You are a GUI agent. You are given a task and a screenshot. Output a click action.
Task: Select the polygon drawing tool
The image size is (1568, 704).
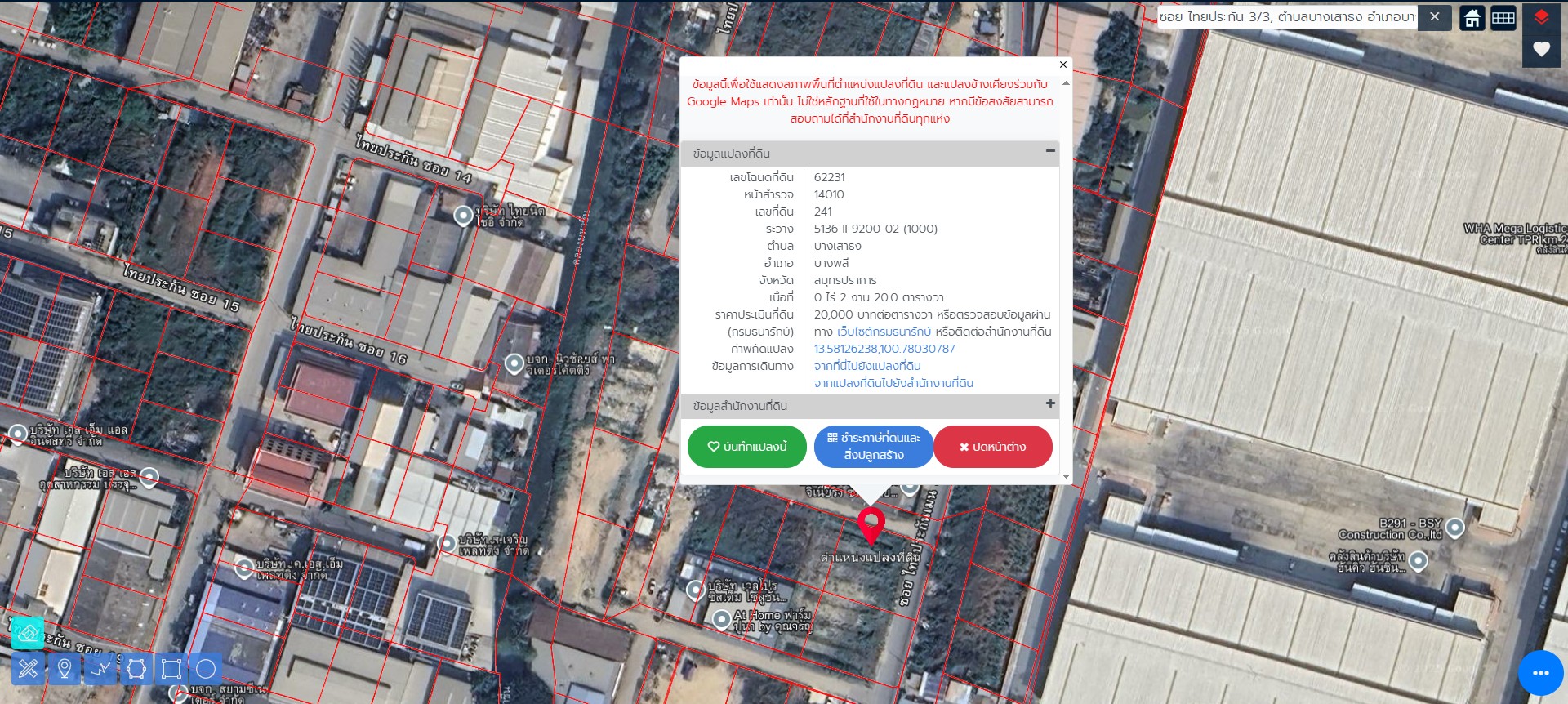pos(136,669)
